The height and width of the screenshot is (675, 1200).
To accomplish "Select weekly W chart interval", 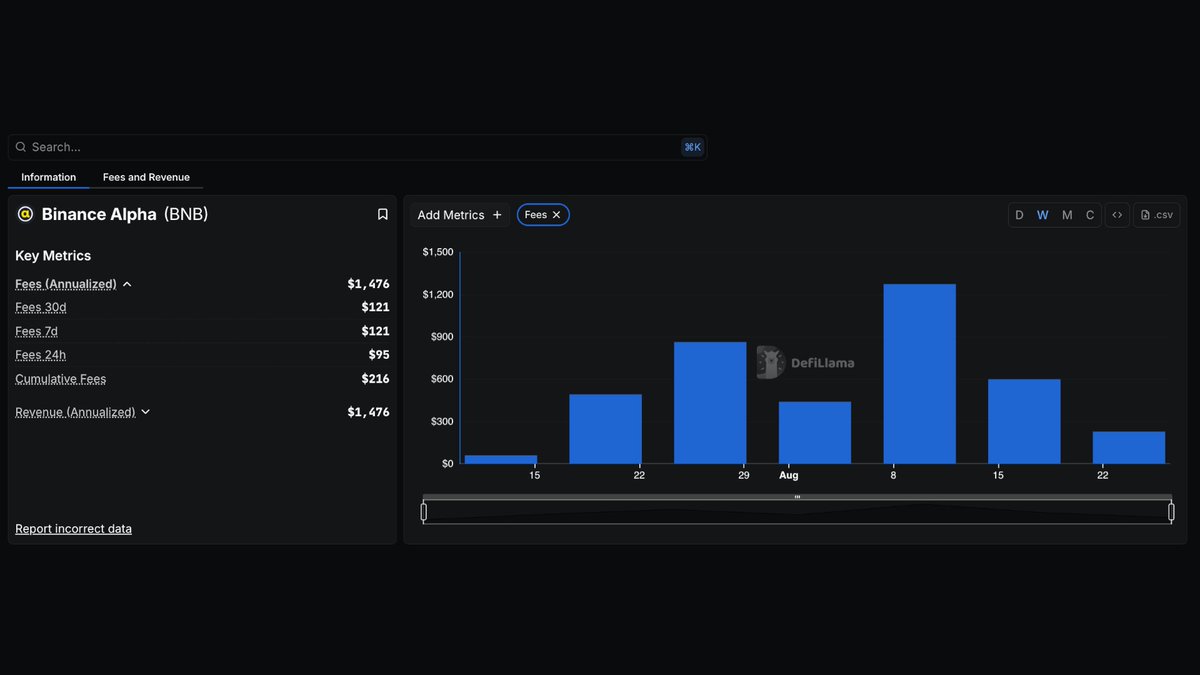I will coord(1042,215).
